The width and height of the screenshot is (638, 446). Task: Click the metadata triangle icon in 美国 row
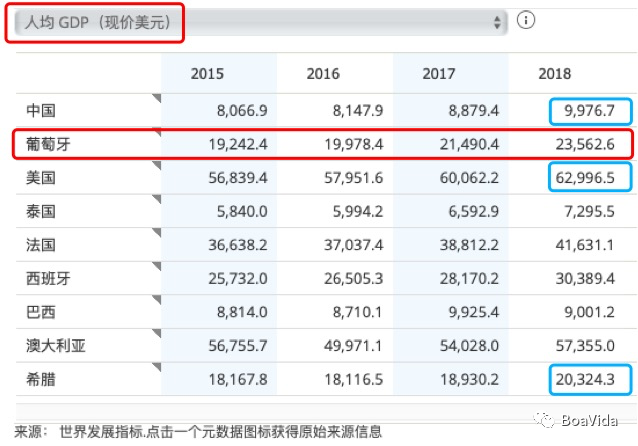coord(157,166)
